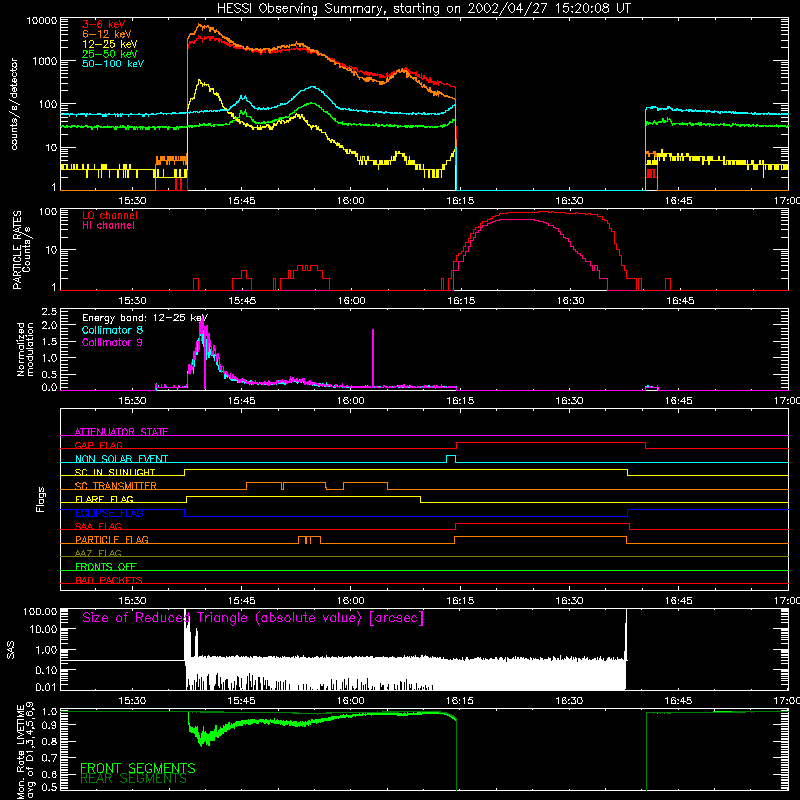Select the REAR SEGMENTS legend label

point(134,779)
